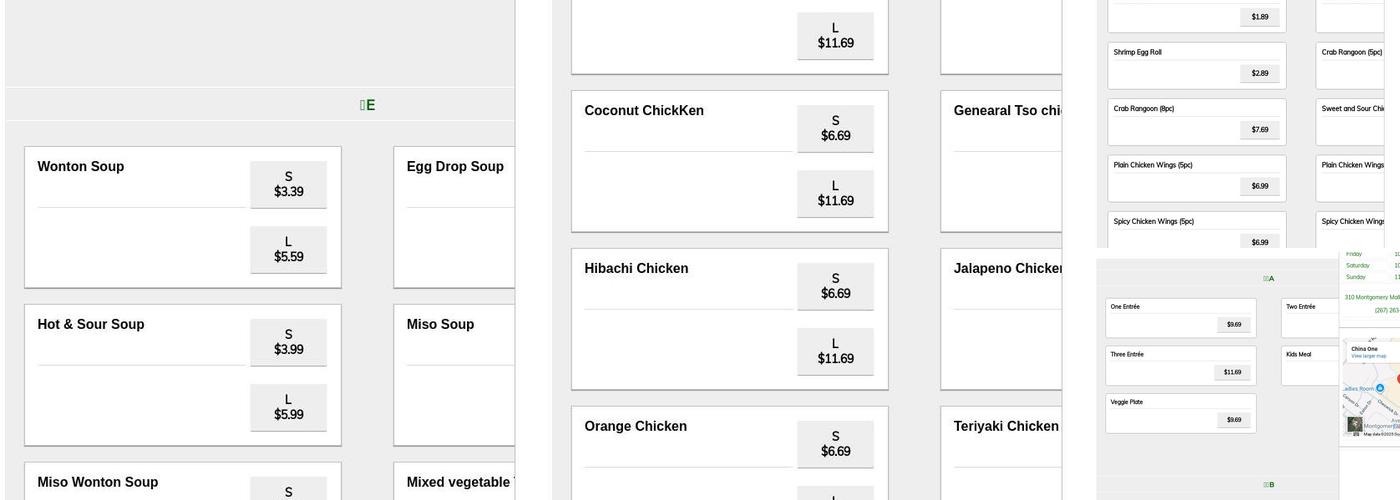
Task: Select small Wonton Soup for $3.39
Action: pos(288,184)
